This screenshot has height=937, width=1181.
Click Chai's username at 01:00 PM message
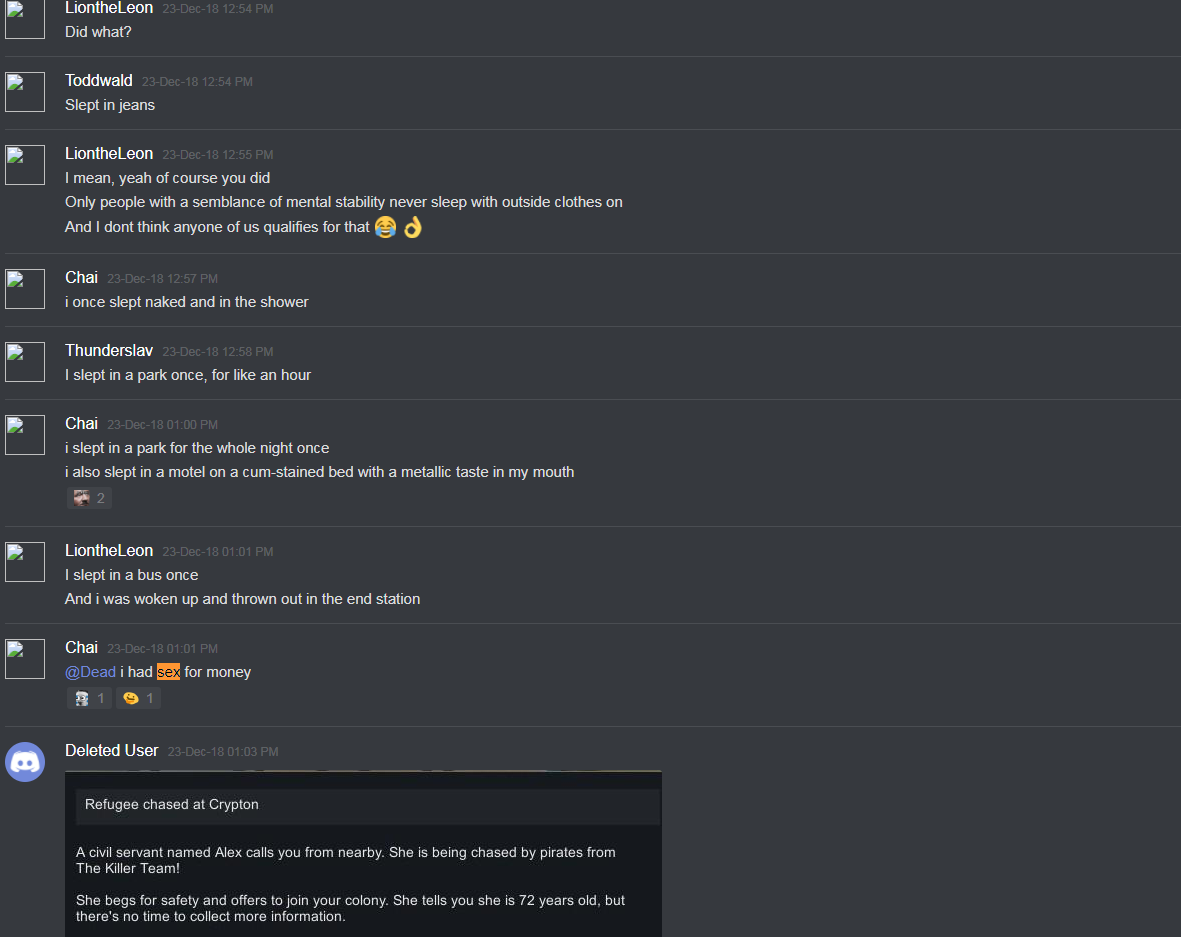coord(81,424)
